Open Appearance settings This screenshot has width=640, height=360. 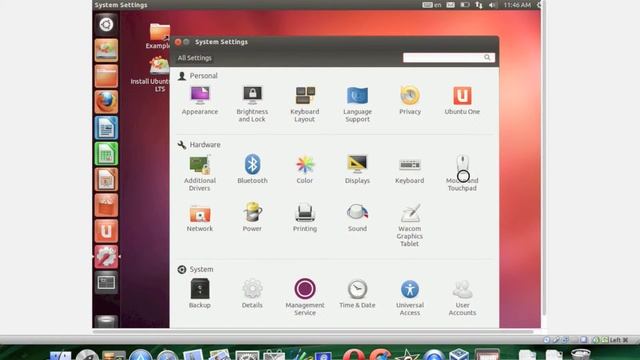[x=200, y=101]
